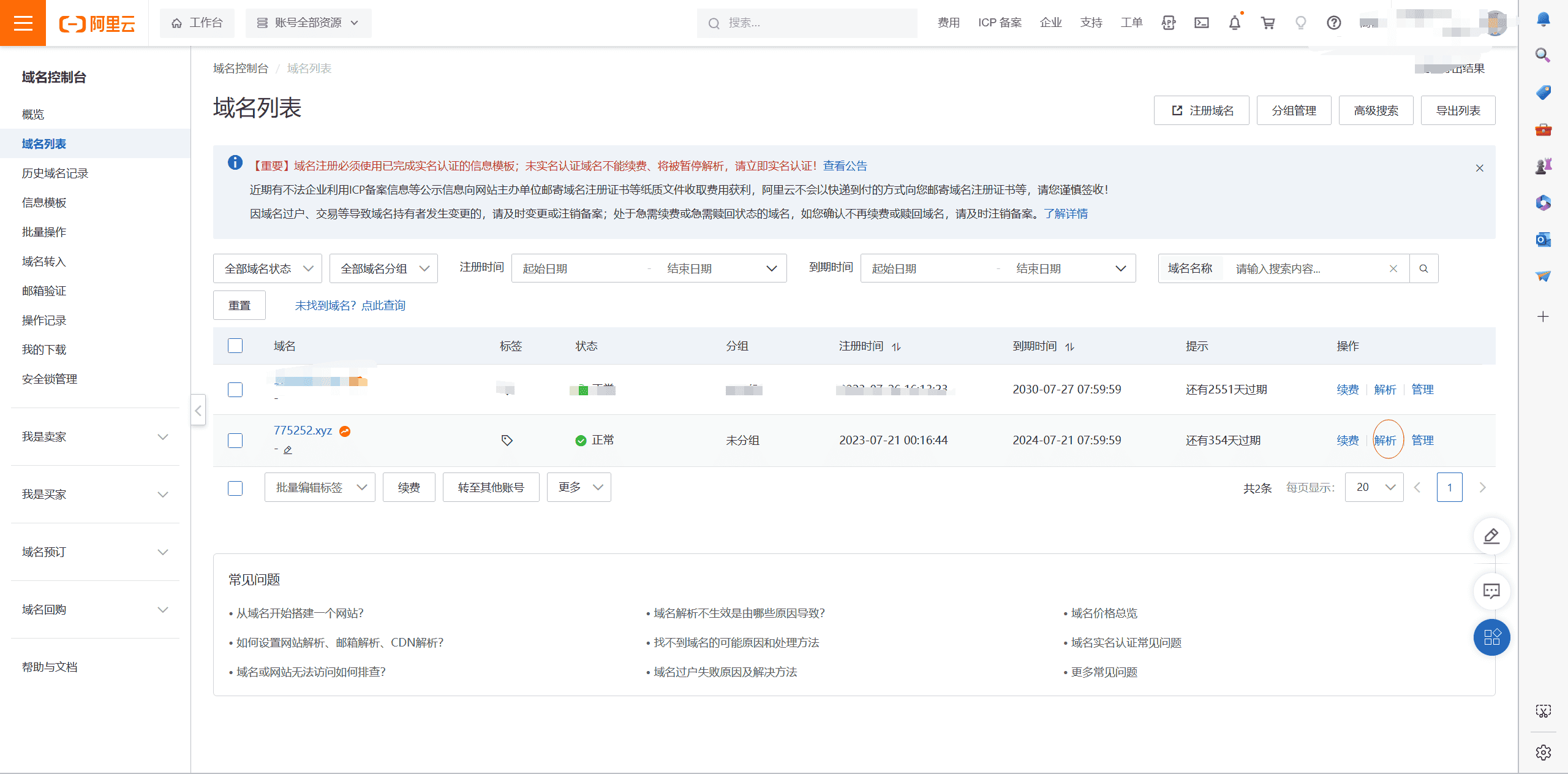The image size is (1568, 774).
Task: Clear the domain name search field
Action: 1393,268
